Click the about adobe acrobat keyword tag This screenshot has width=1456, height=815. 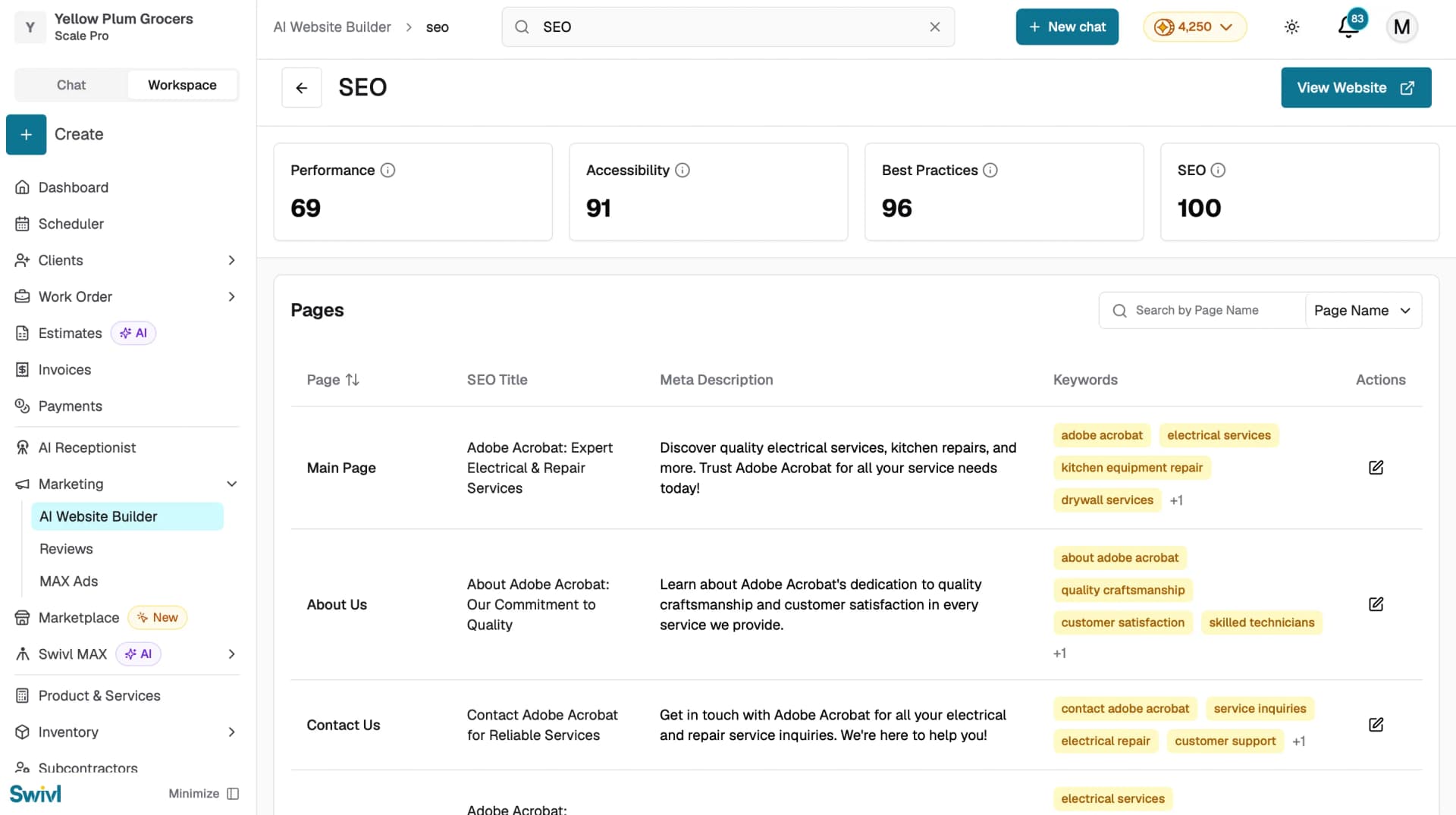1119,558
